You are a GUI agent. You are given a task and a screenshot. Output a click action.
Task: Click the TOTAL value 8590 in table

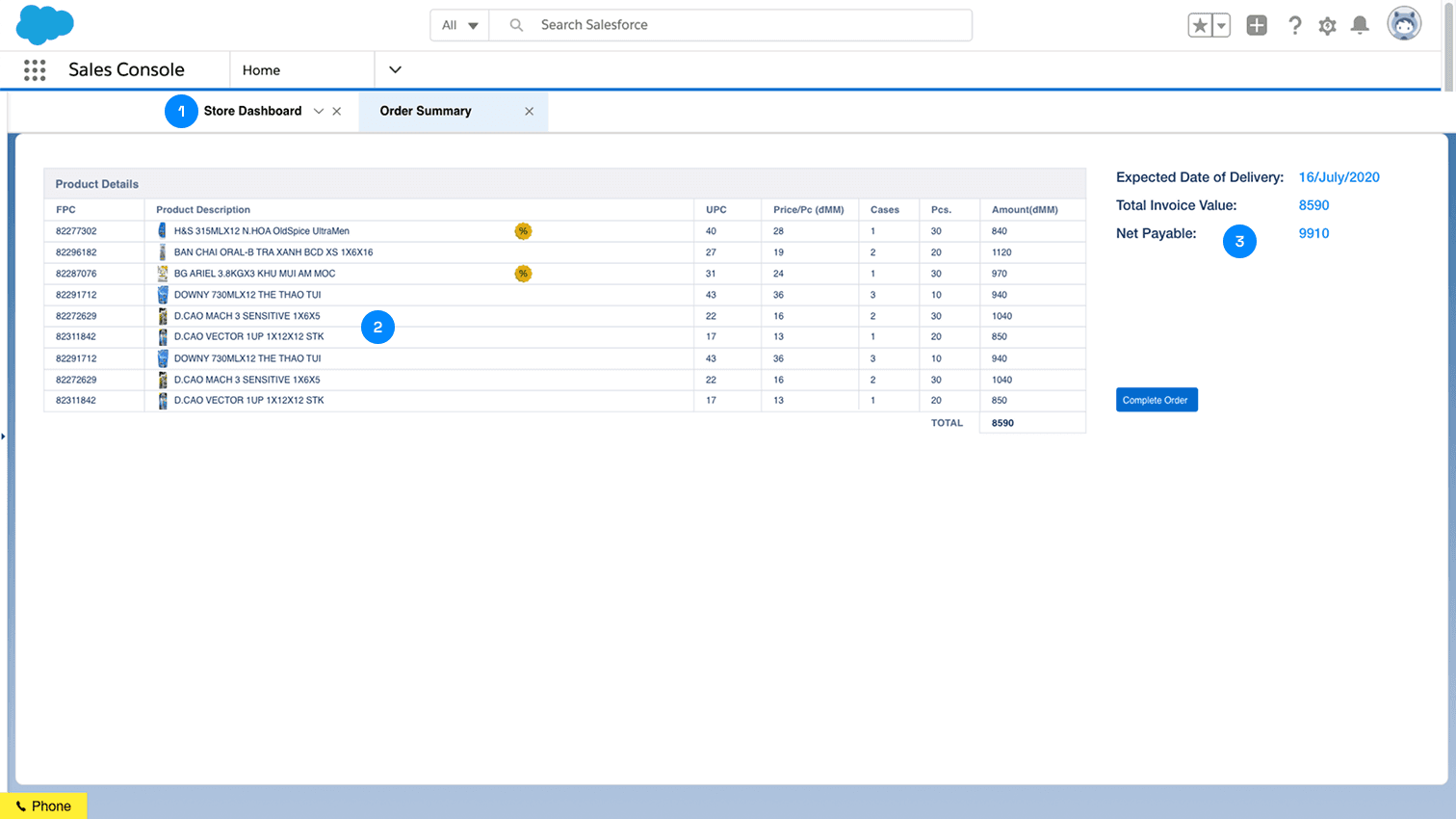tap(1002, 423)
